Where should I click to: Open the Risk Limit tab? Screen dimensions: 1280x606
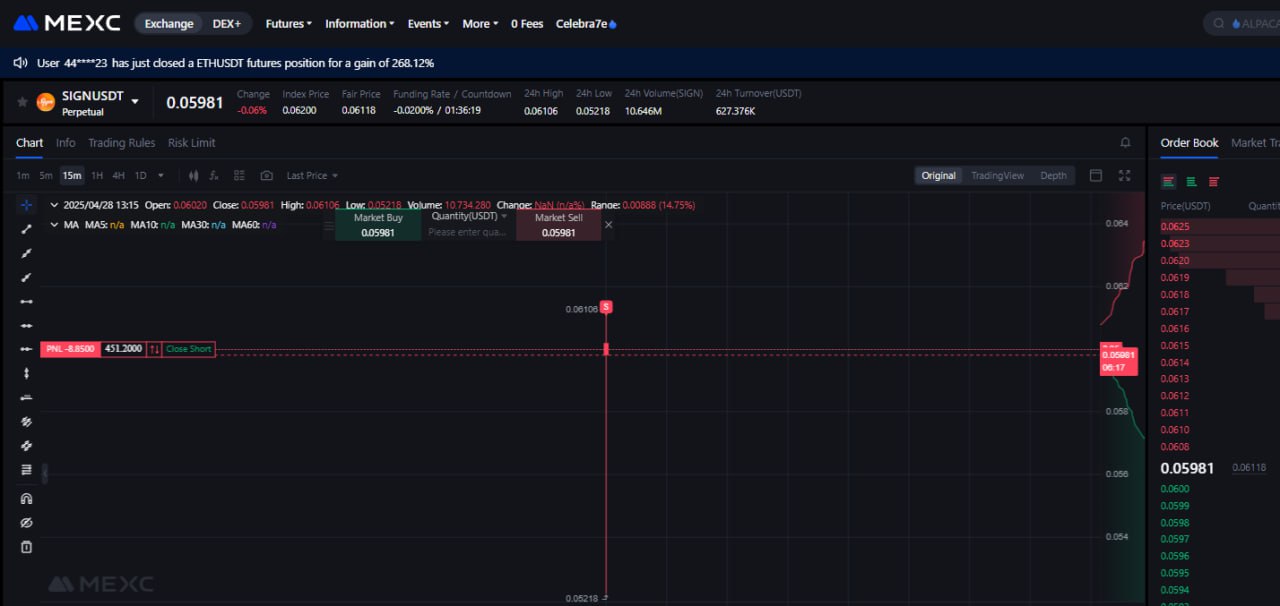pyautogui.click(x=191, y=143)
